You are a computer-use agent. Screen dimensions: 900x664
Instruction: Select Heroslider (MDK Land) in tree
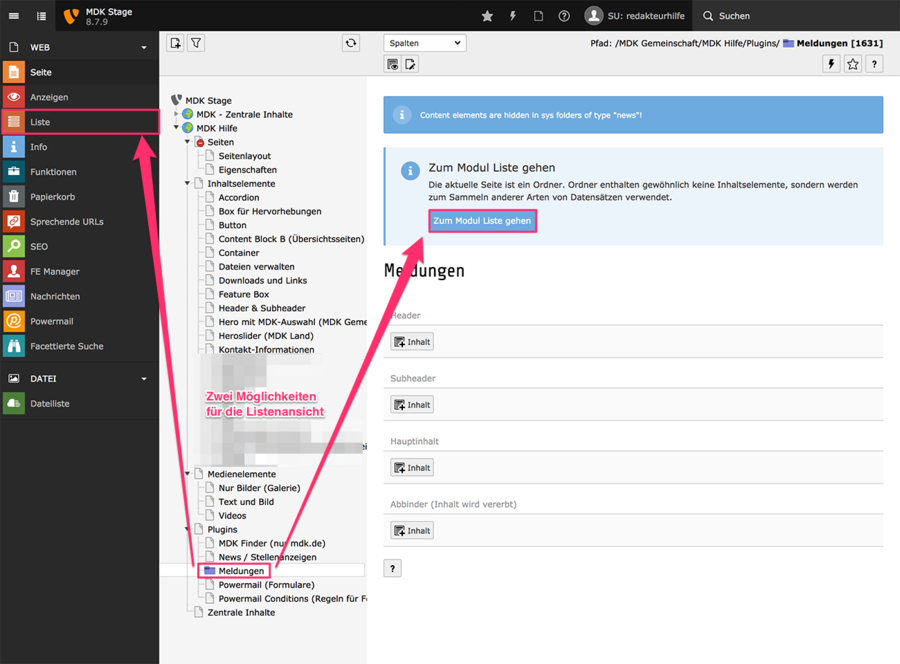click(266, 336)
